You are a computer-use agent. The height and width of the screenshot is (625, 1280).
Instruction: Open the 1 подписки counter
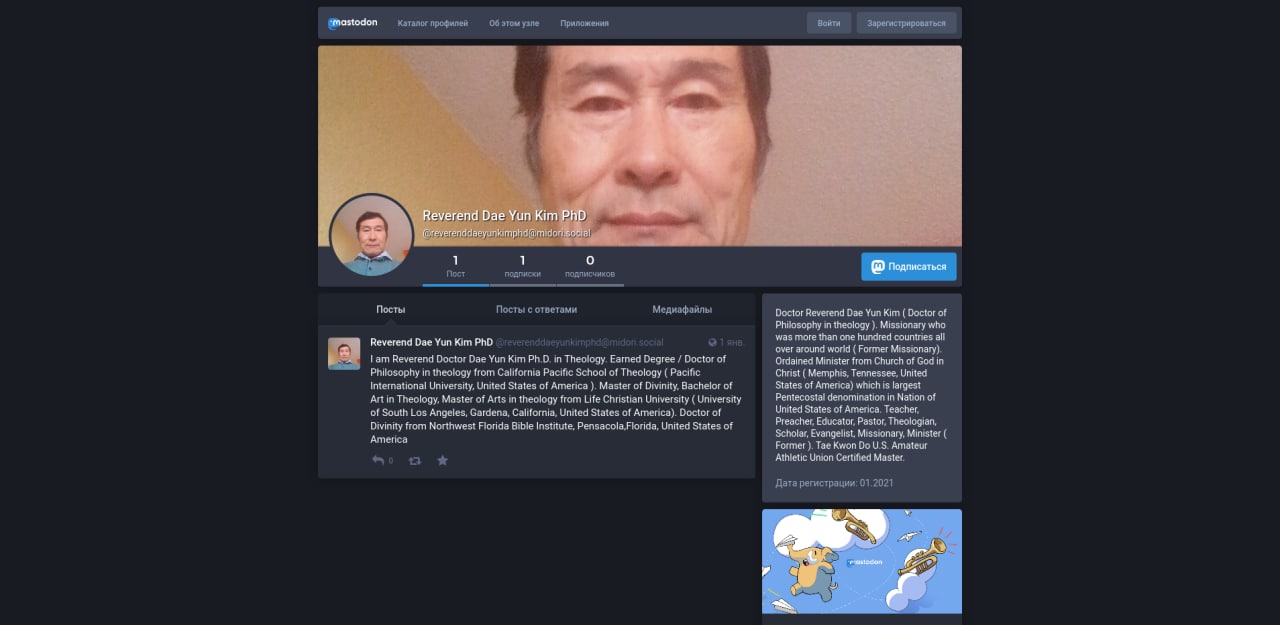(x=522, y=266)
